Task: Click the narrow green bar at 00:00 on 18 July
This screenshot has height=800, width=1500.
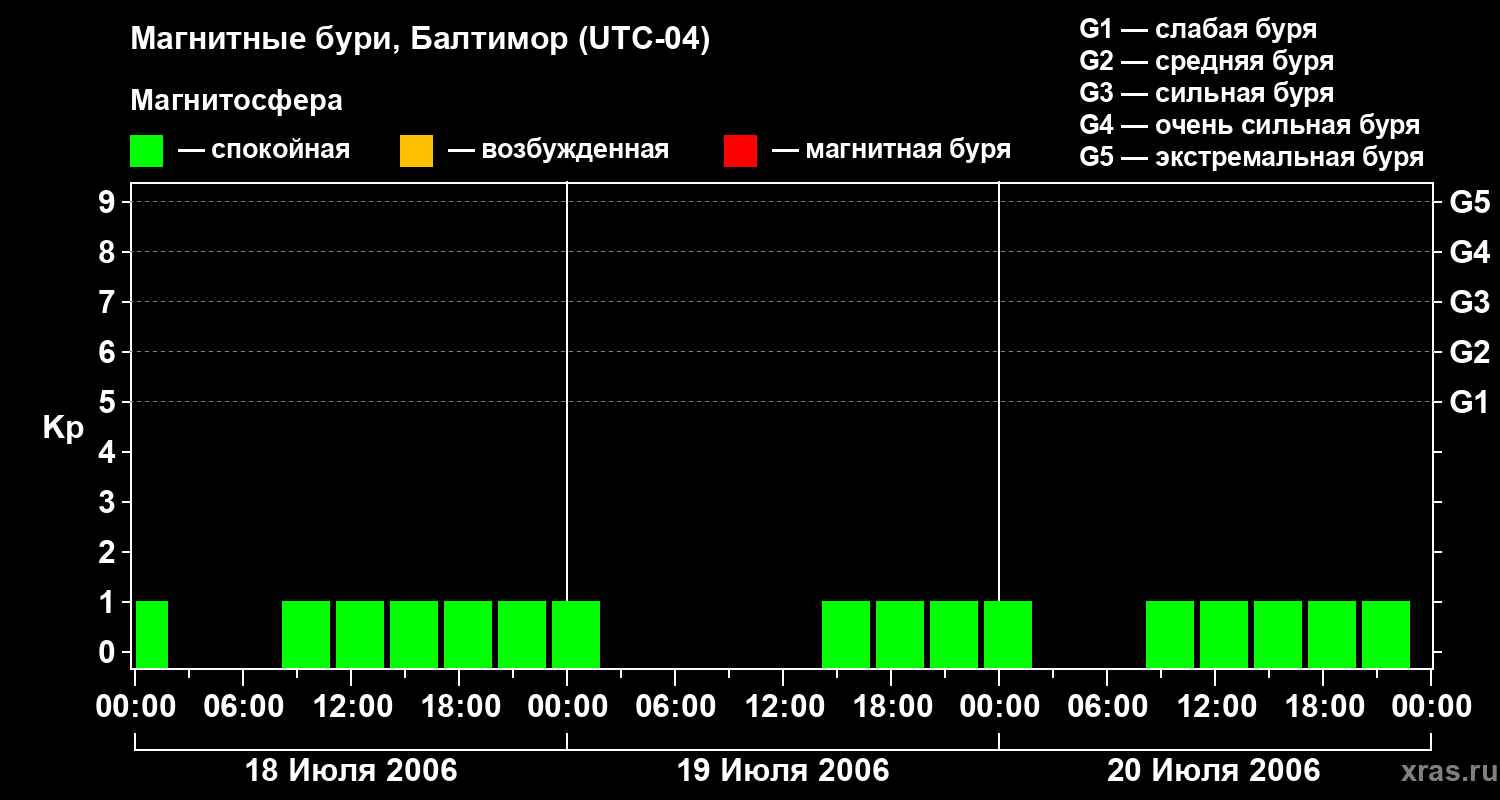Action: pos(152,634)
